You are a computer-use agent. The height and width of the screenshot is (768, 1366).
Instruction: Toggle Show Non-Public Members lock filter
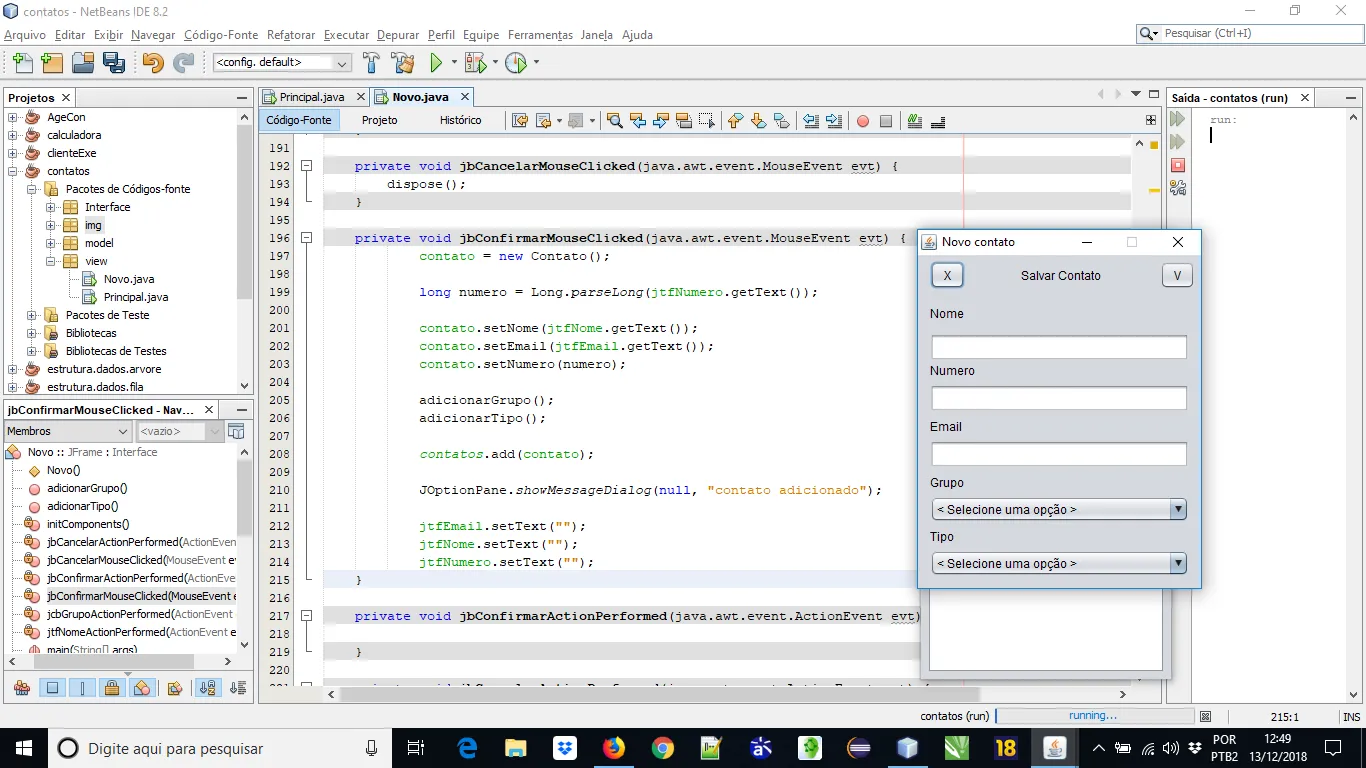pyautogui.click(x=112, y=688)
